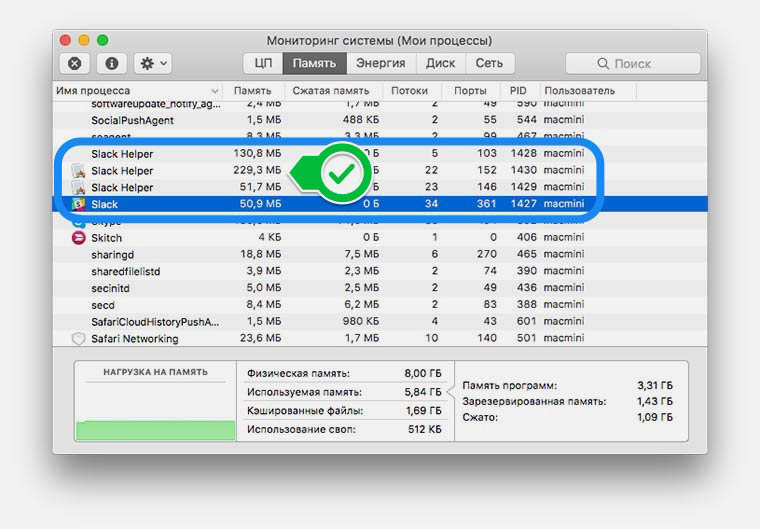This screenshot has width=760, height=529.
Task: Switch to the Энергия tab
Action: pyautogui.click(x=381, y=63)
